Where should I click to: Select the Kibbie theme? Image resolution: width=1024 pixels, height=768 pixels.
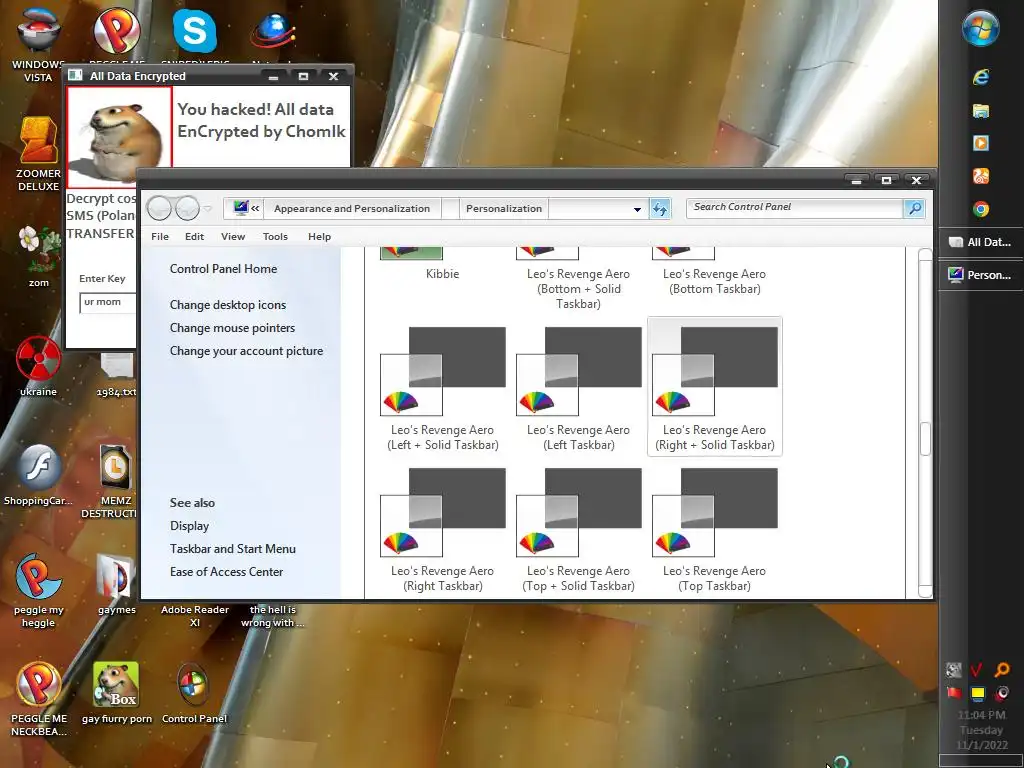tap(442, 265)
